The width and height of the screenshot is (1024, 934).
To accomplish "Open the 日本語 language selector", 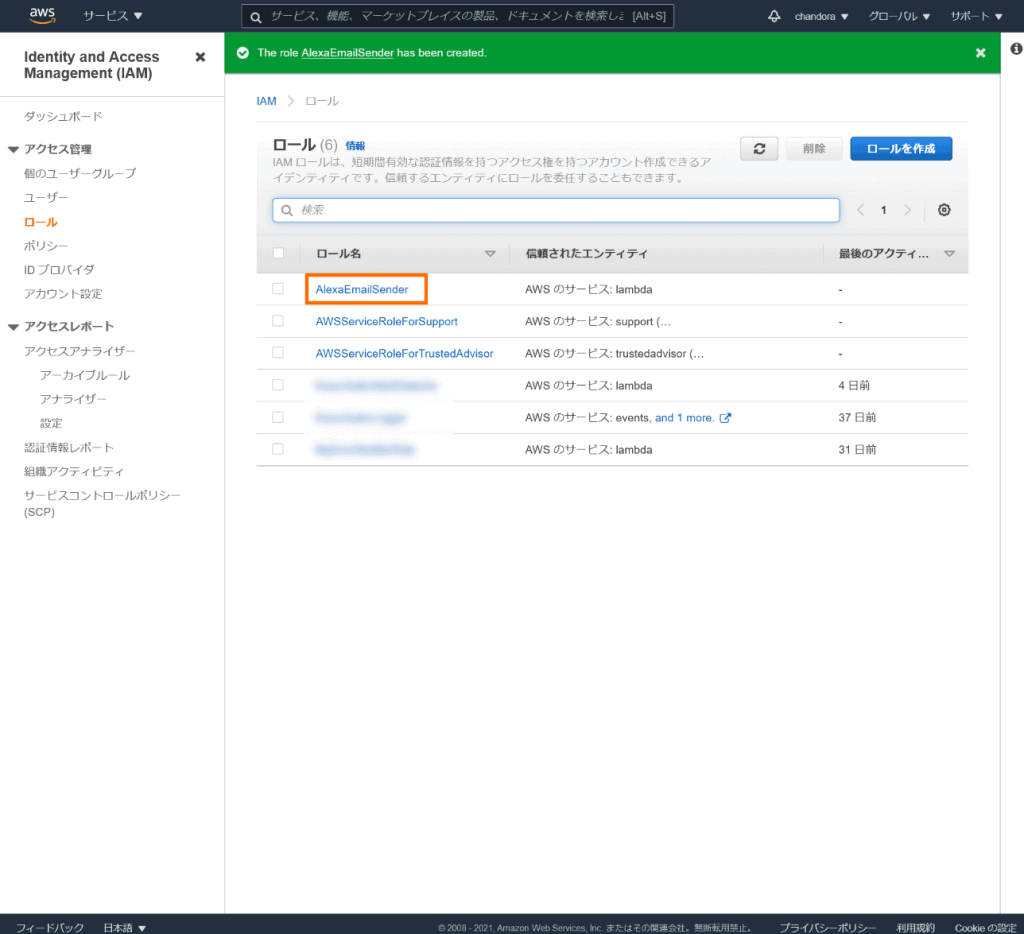I will (124, 927).
